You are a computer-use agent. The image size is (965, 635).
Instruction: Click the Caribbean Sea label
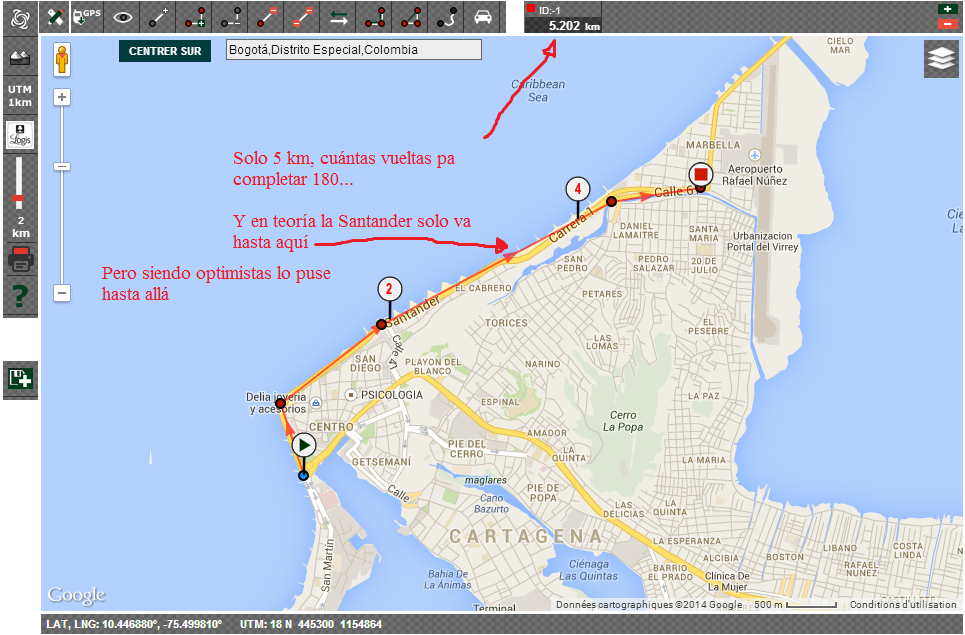pyautogui.click(x=538, y=90)
